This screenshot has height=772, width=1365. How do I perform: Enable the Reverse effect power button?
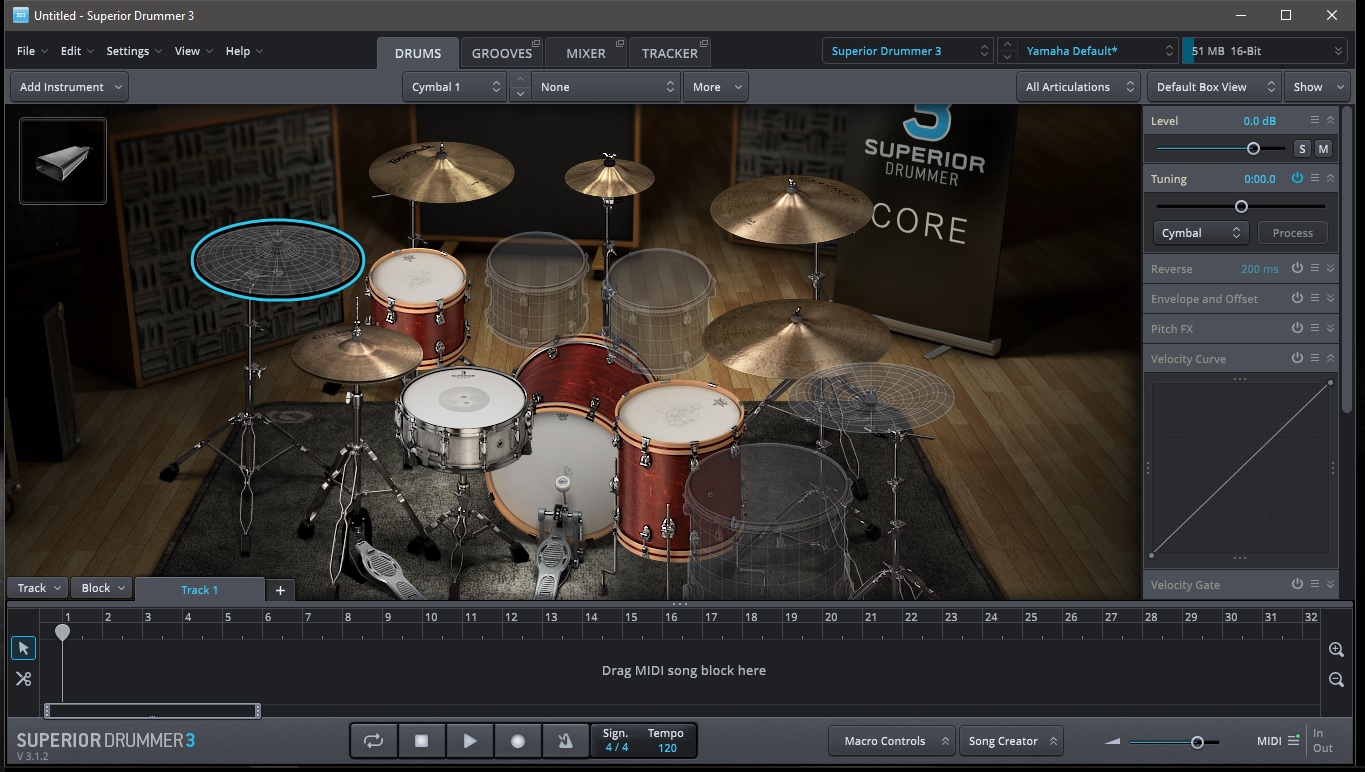pos(1297,268)
